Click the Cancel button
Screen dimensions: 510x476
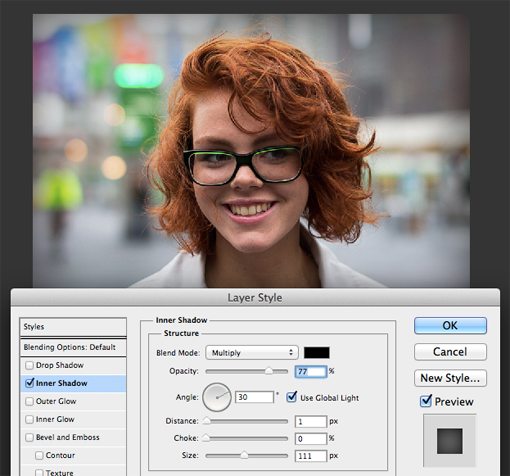[x=450, y=352]
